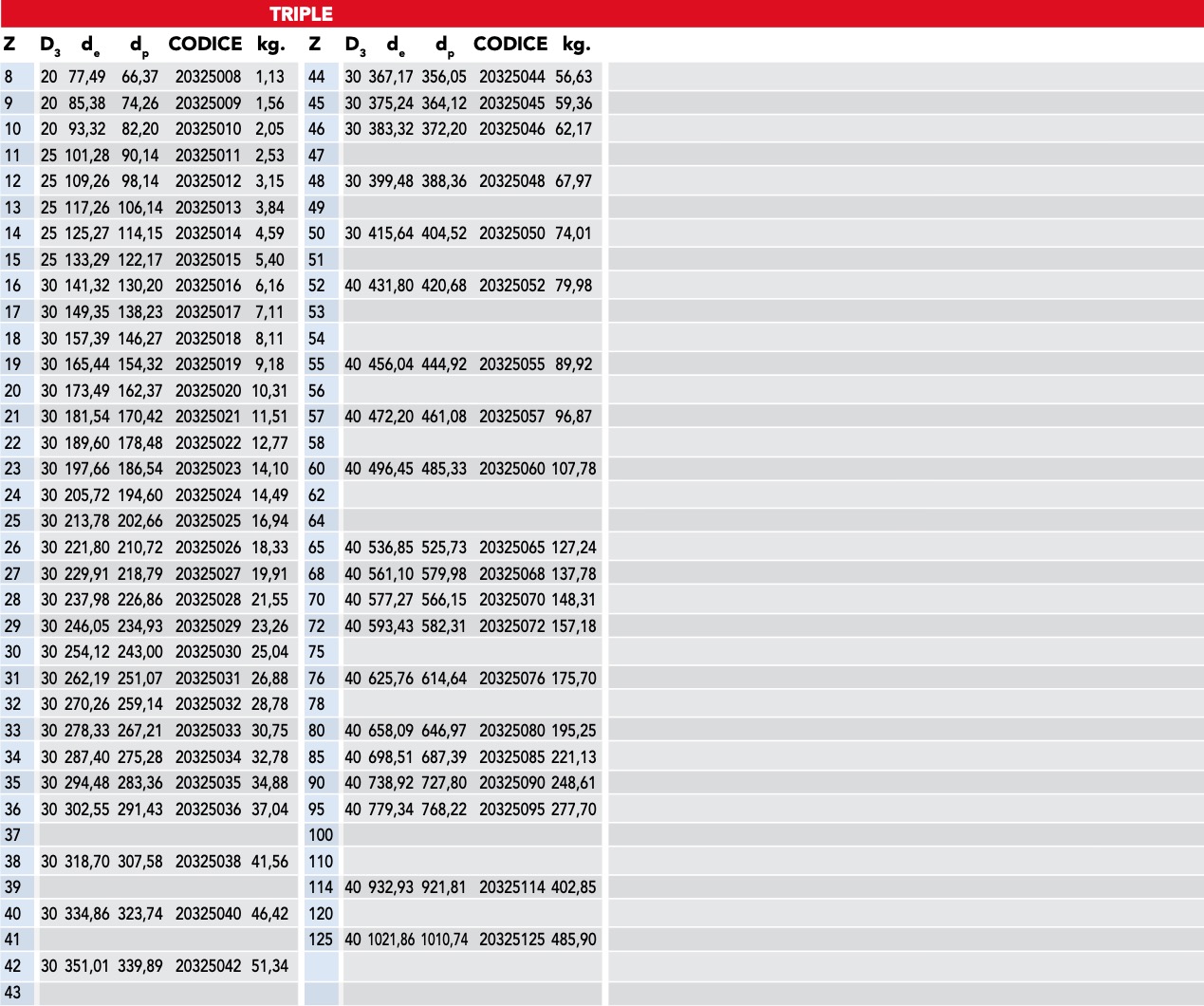Select product code 20325052
Viewport: 1204px width, 1006px height.
coord(511,286)
